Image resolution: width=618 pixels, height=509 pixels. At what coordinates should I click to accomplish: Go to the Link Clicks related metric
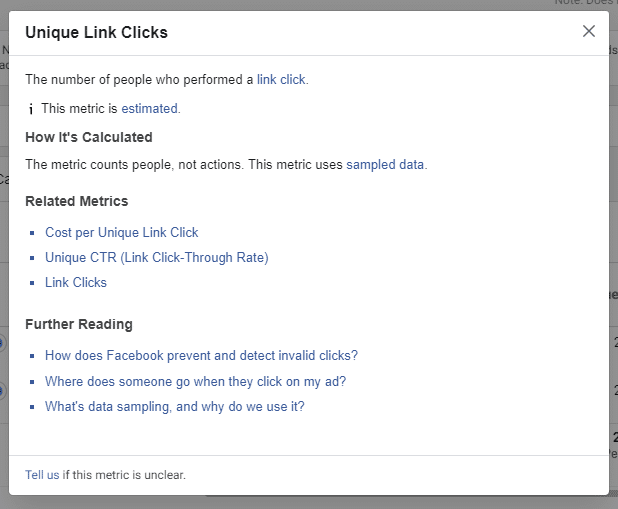point(76,282)
